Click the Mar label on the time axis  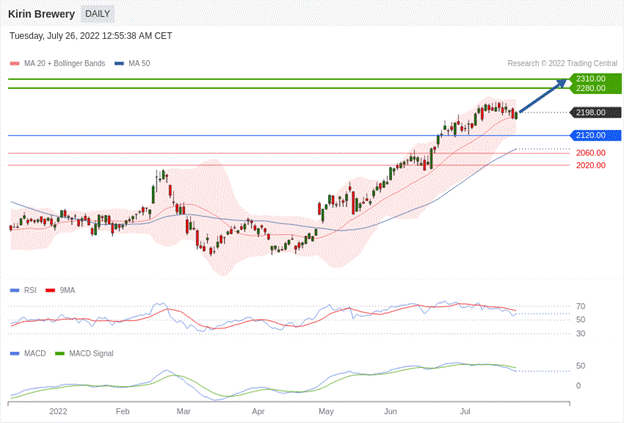point(183,411)
